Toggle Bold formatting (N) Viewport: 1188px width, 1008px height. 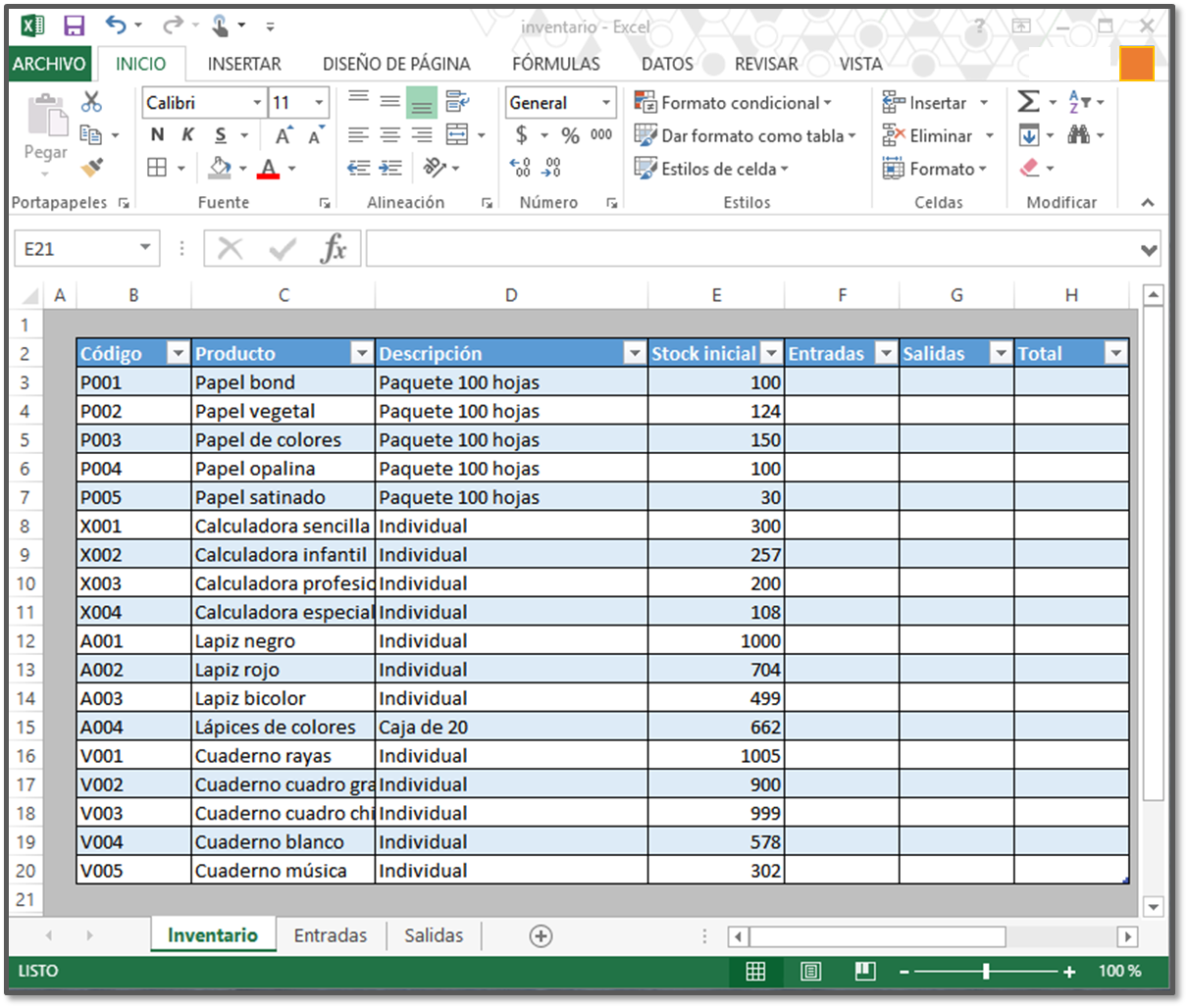157,135
